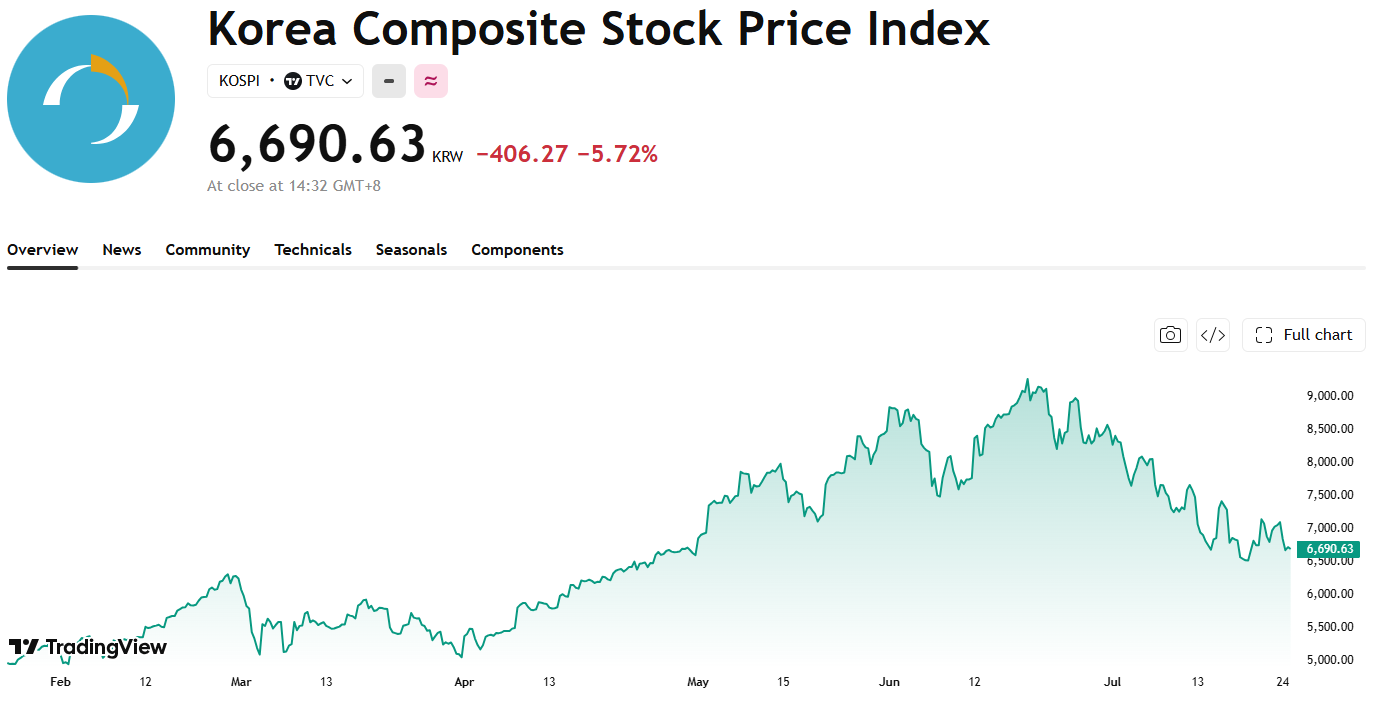Screen dimensions: 1379x715
Task: Click the gray dash market status icon
Action: 389,81
